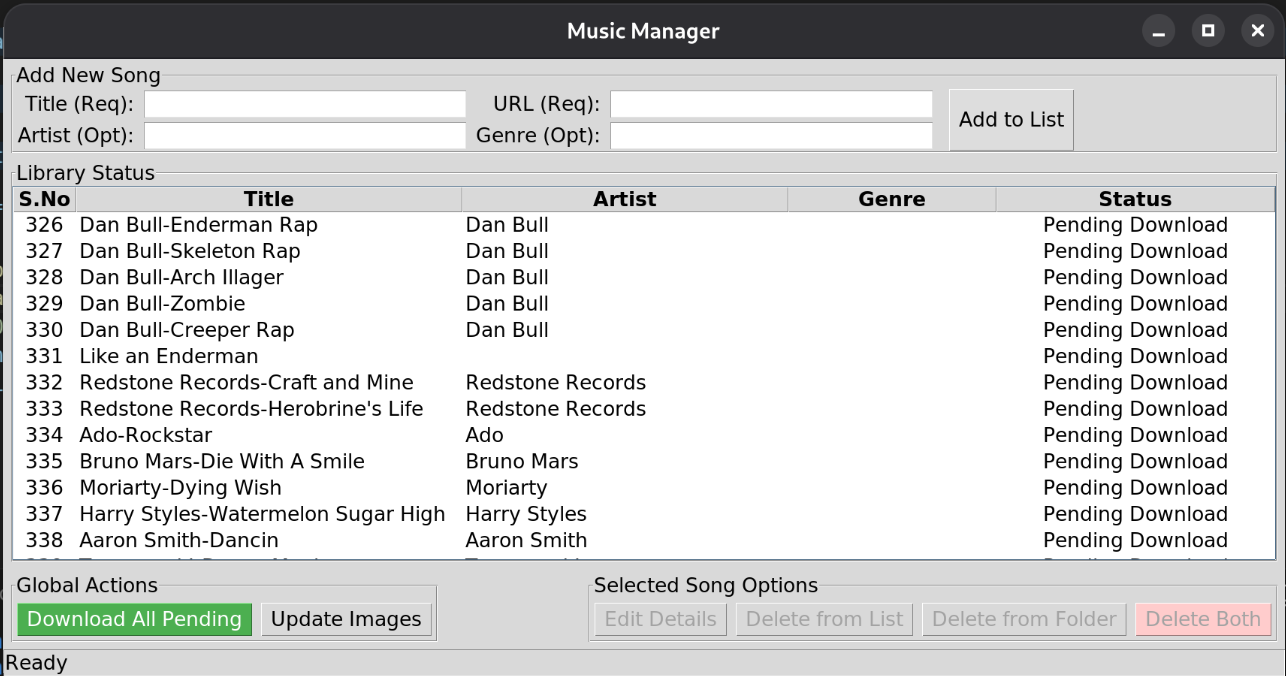Sort the list by S.No column header
The image size is (1286, 676).
click(44, 199)
